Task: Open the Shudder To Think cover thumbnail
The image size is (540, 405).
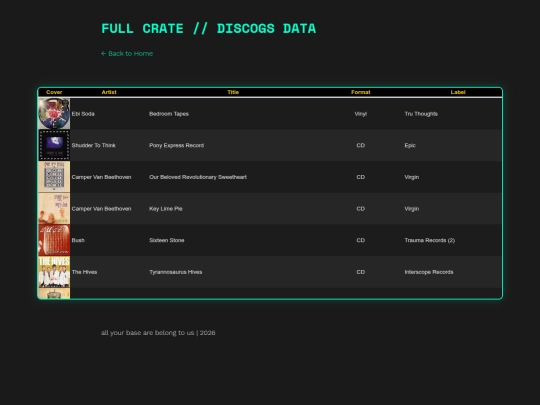Action: pyautogui.click(x=54, y=145)
